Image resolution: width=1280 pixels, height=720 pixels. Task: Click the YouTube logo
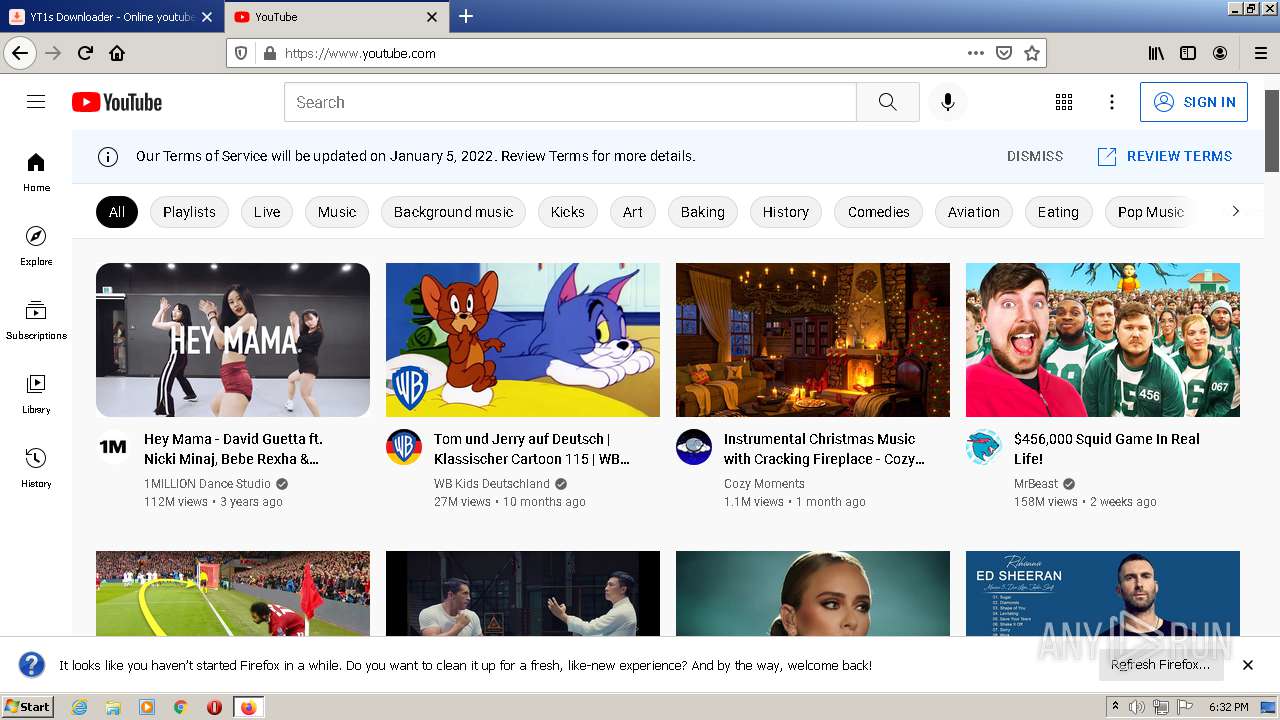[x=117, y=102]
